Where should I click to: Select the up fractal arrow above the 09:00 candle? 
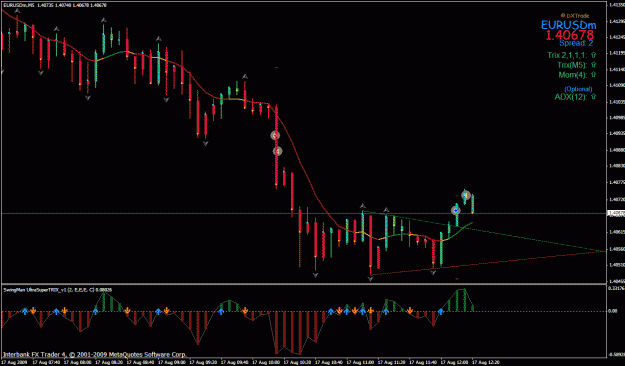coord(159,39)
